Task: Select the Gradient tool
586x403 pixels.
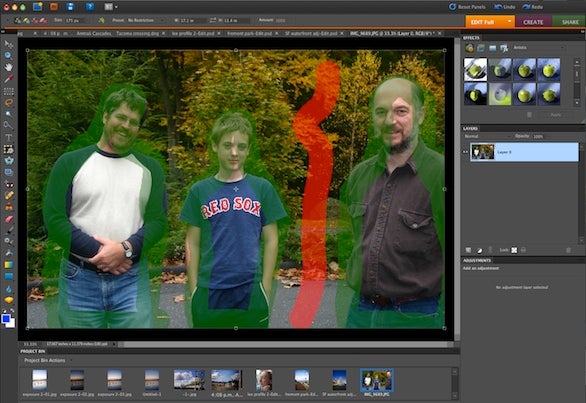Action: pyautogui.click(x=8, y=265)
